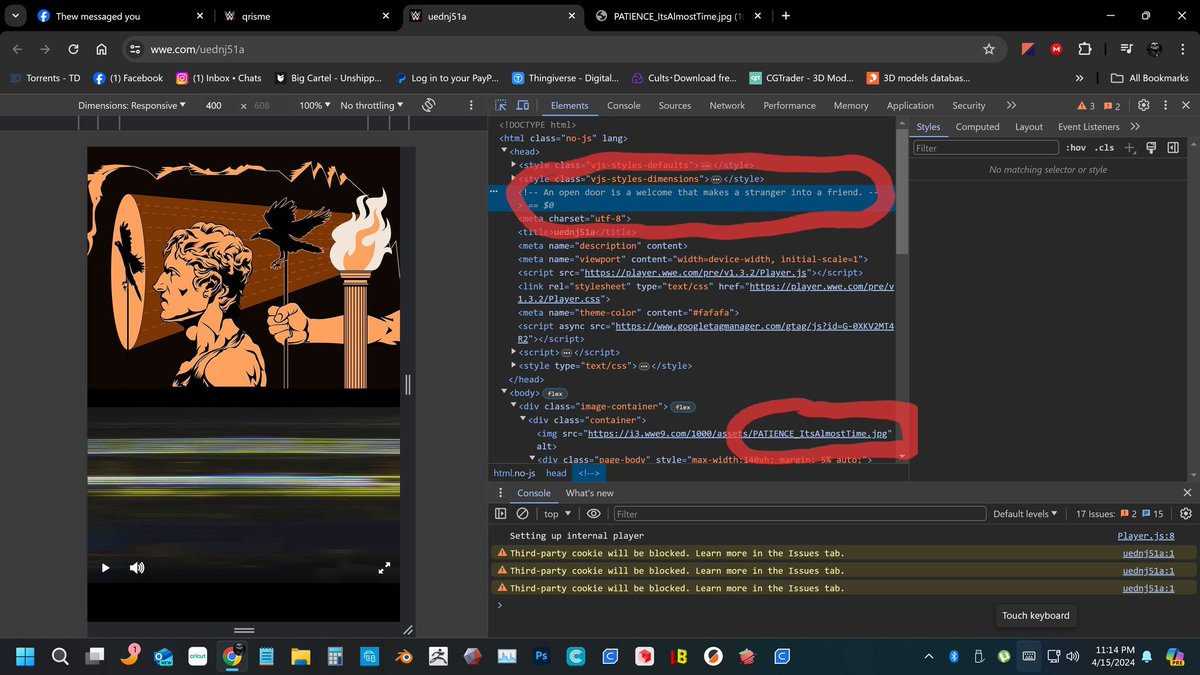Open device toolbar more options menu
1200x675 pixels.
pyautogui.click(x=471, y=105)
